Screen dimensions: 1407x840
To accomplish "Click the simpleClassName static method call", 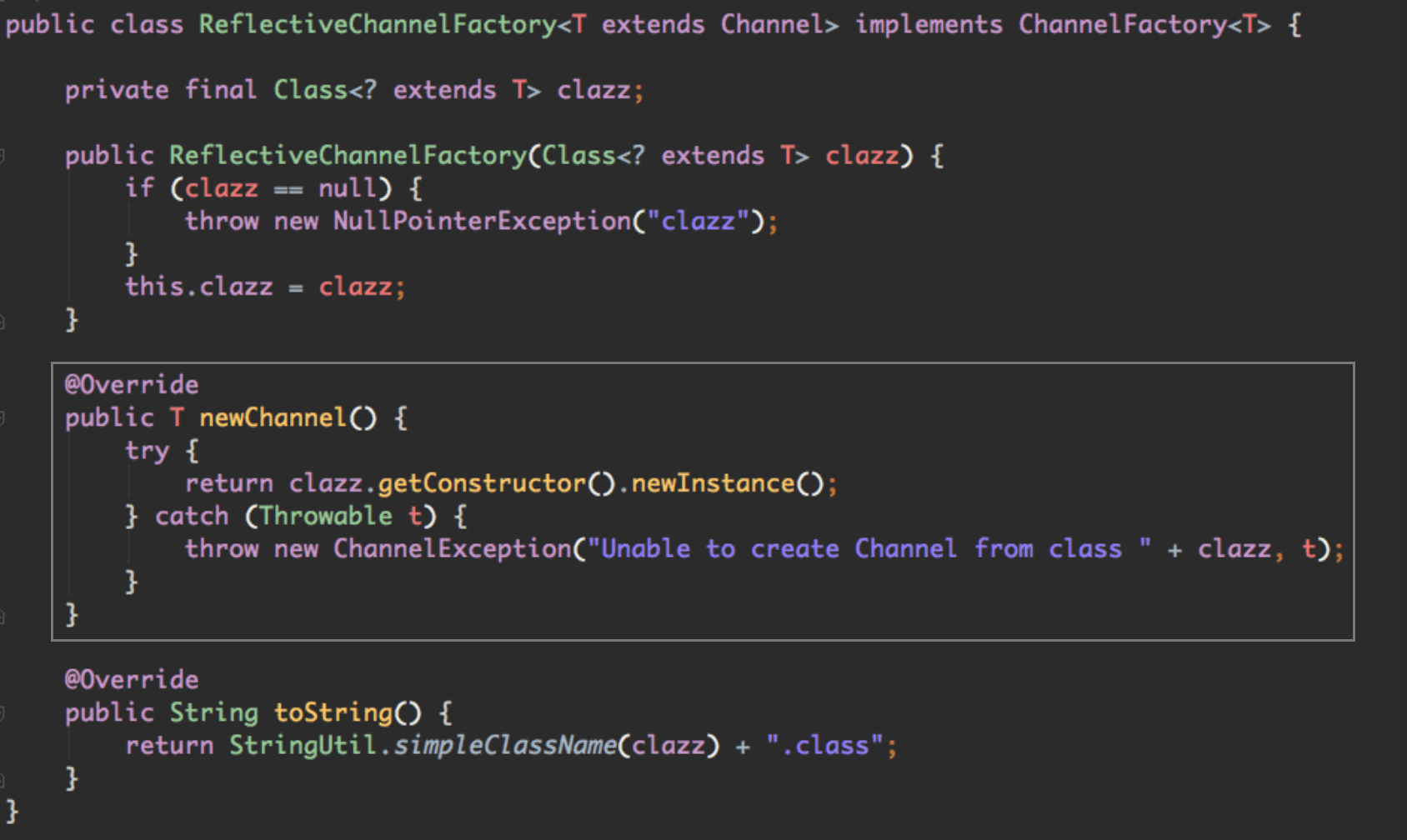I will (505, 745).
